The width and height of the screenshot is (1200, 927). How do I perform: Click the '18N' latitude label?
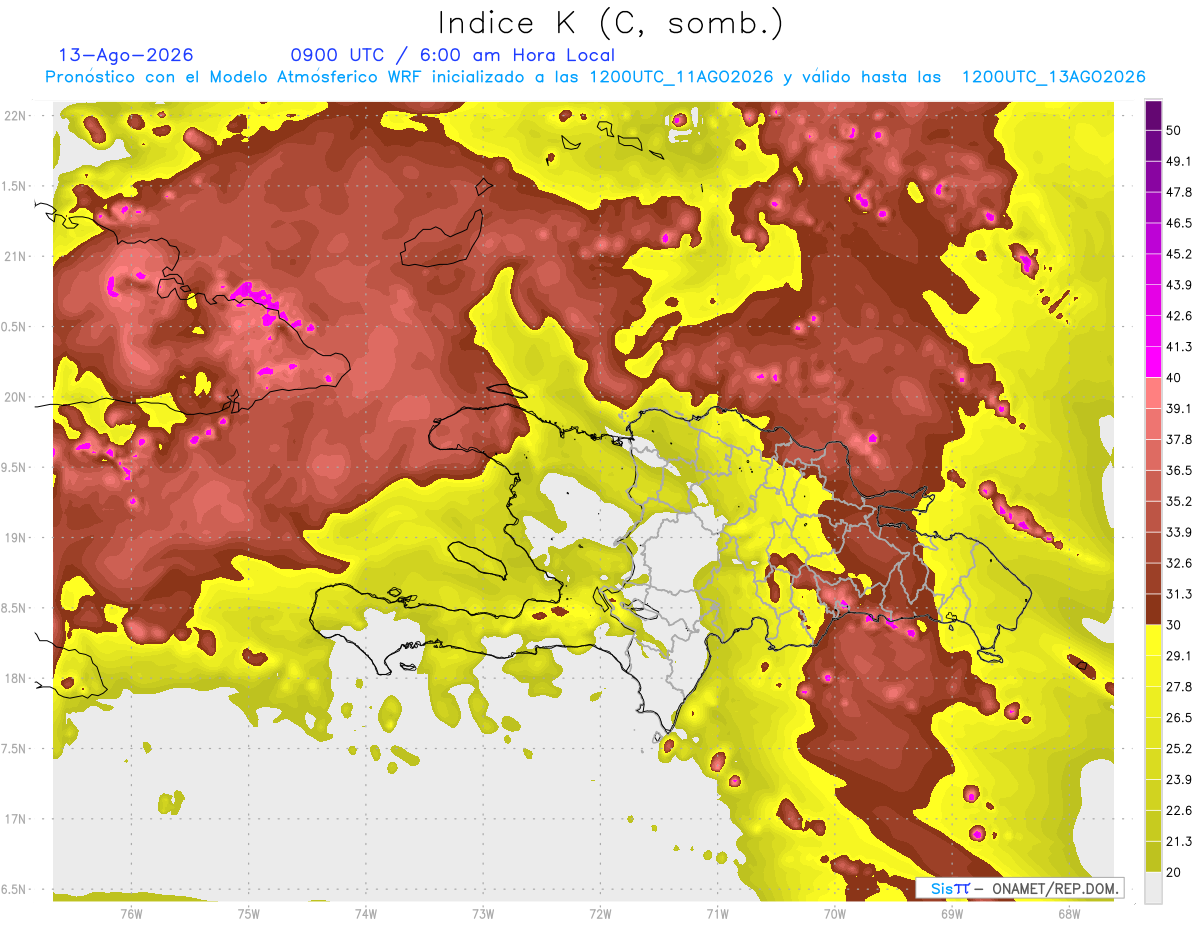click(16, 679)
